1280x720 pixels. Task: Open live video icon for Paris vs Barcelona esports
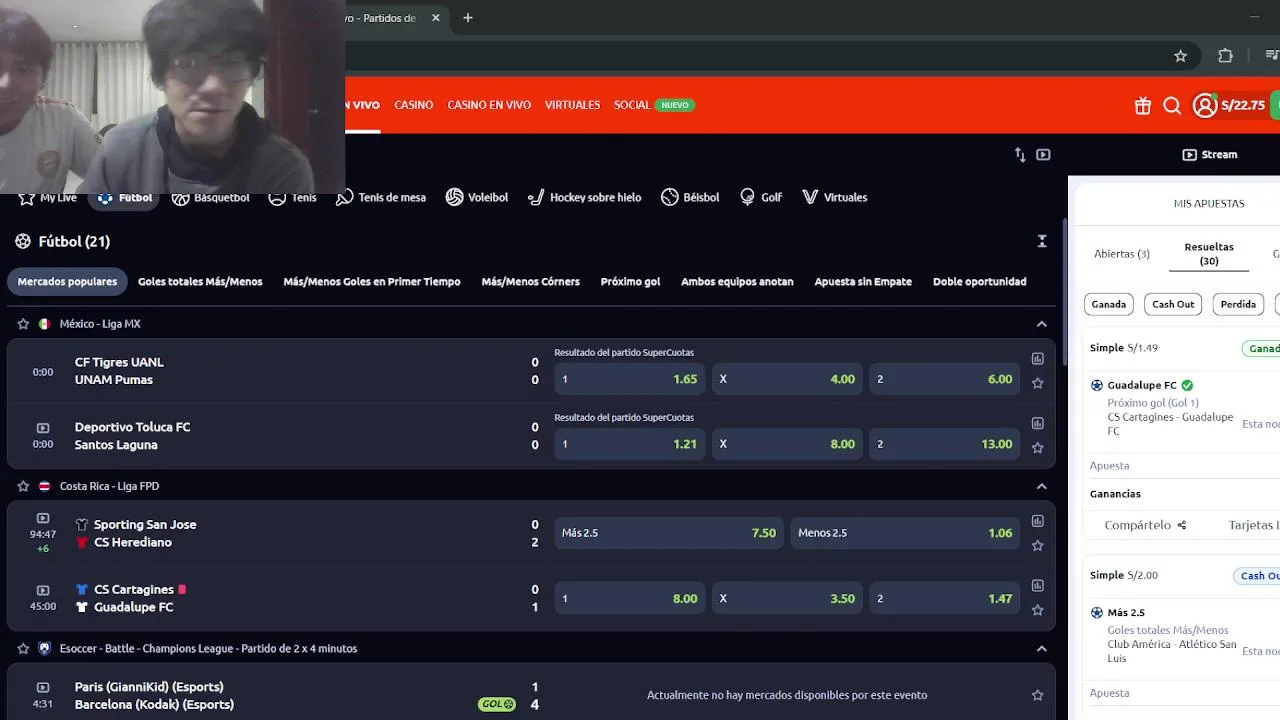click(43, 687)
